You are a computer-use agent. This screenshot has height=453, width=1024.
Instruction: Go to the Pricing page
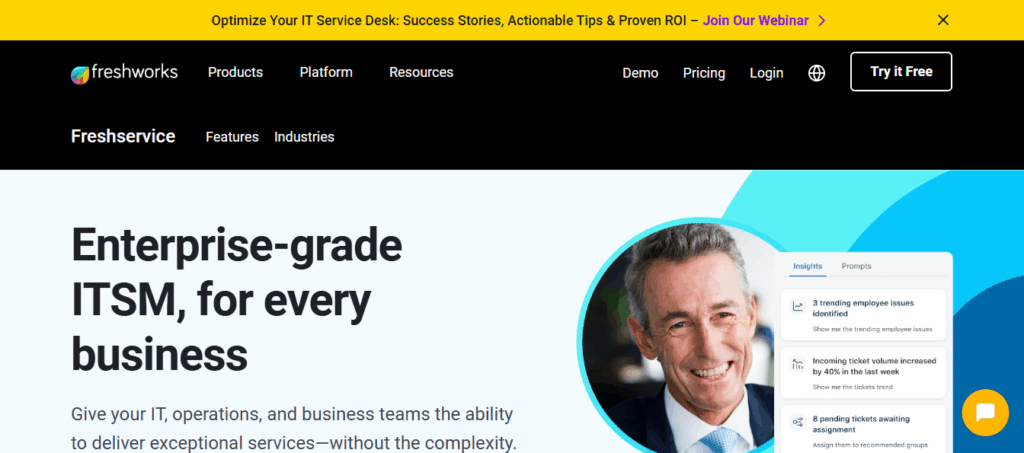[704, 73]
